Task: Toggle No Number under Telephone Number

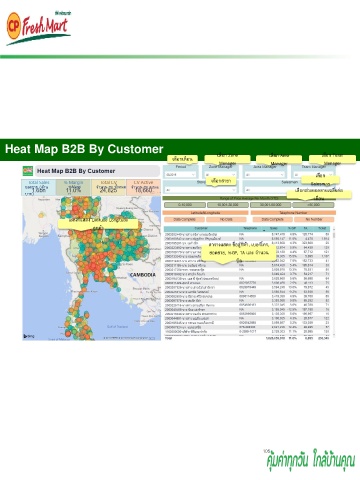Action: pos(314,219)
